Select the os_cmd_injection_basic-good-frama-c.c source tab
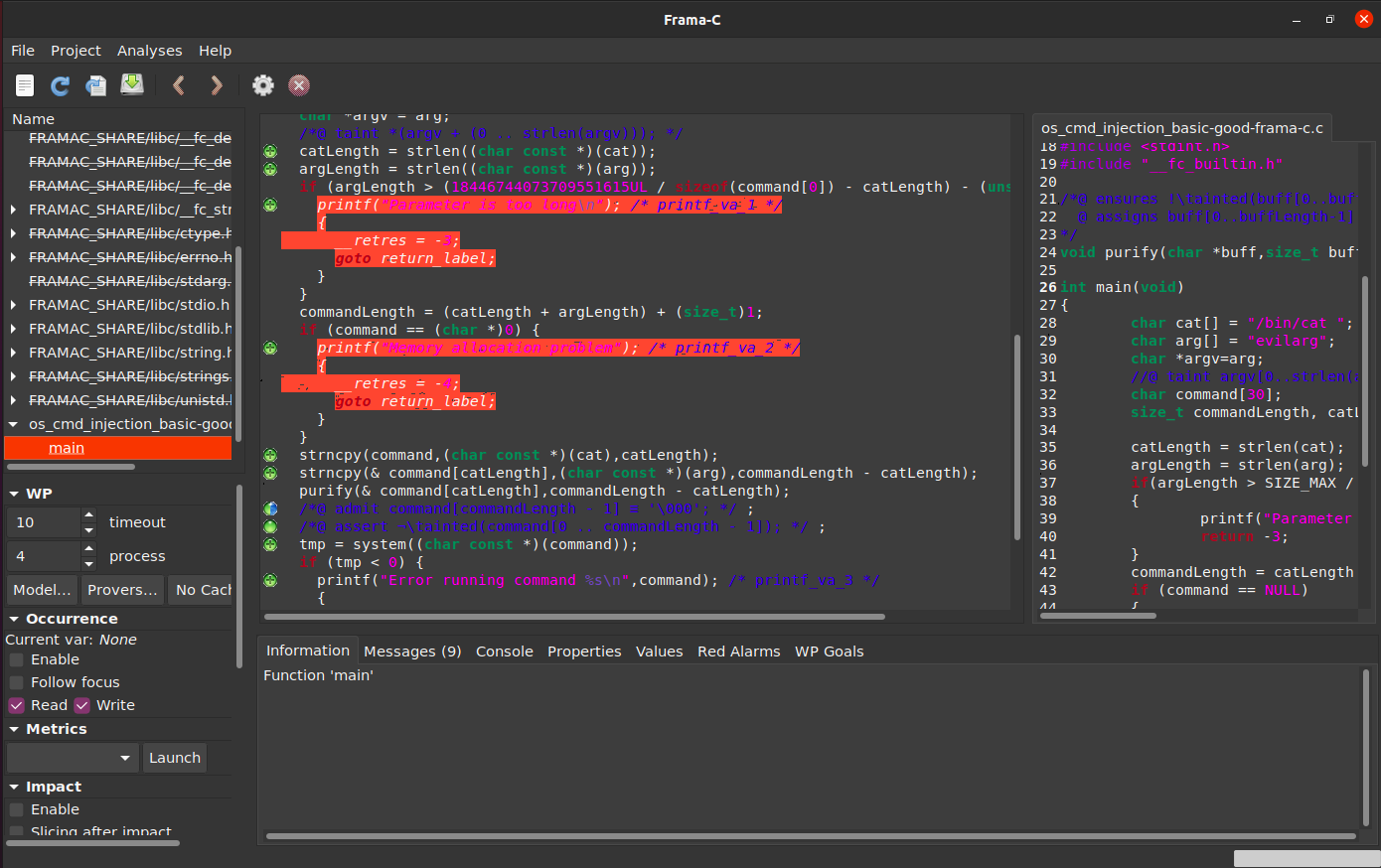Image resolution: width=1381 pixels, height=868 pixels. [1181, 128]
